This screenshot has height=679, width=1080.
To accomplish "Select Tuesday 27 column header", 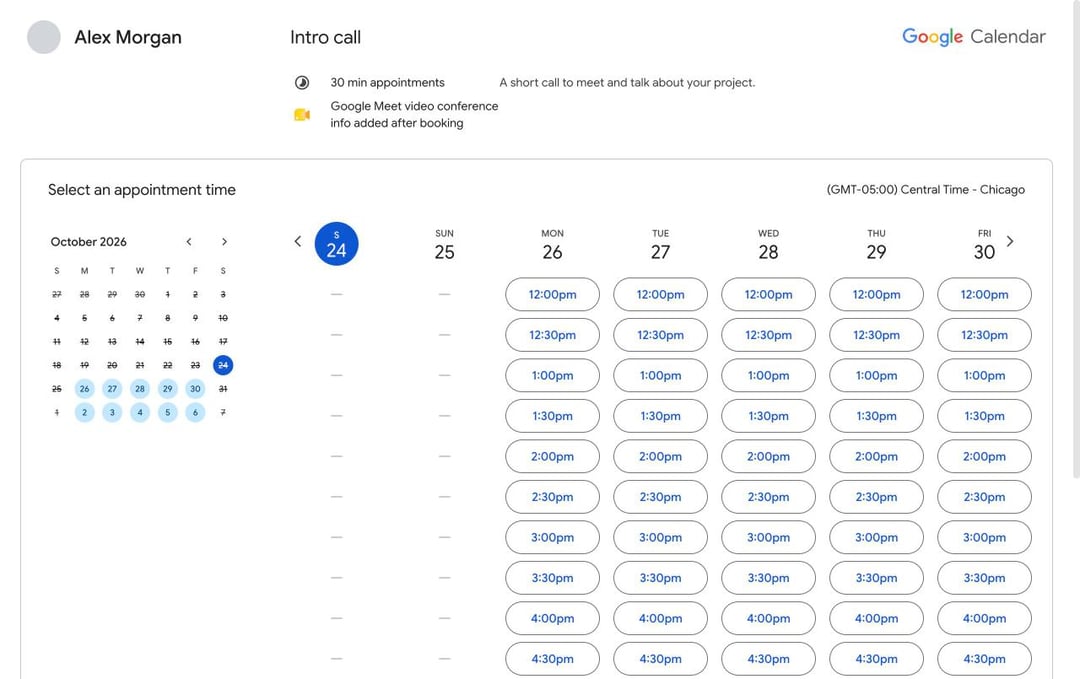I will pos(661,245).
